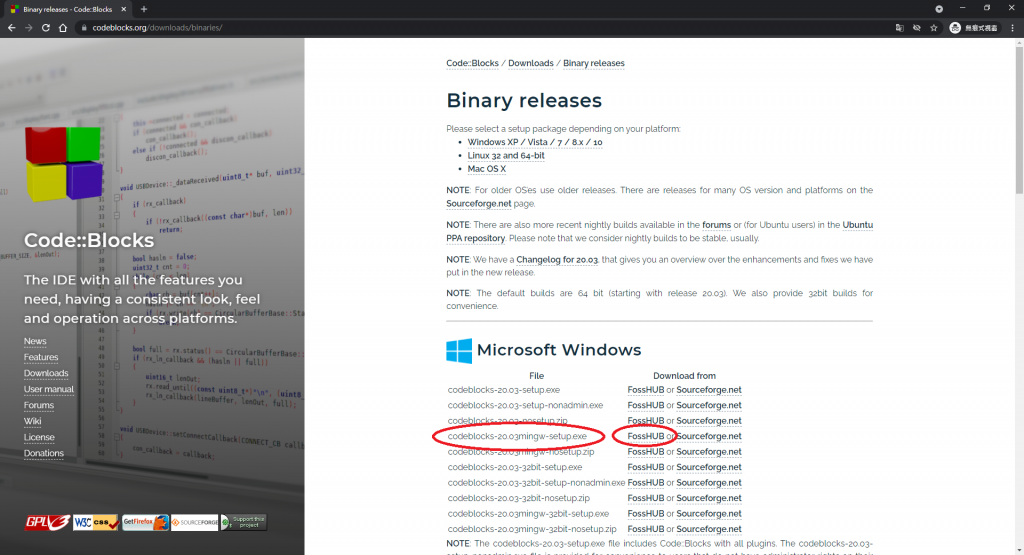Open the incognito profile indicator
The height and width of the screenshot is (555, 1024).
pos(973,27)
